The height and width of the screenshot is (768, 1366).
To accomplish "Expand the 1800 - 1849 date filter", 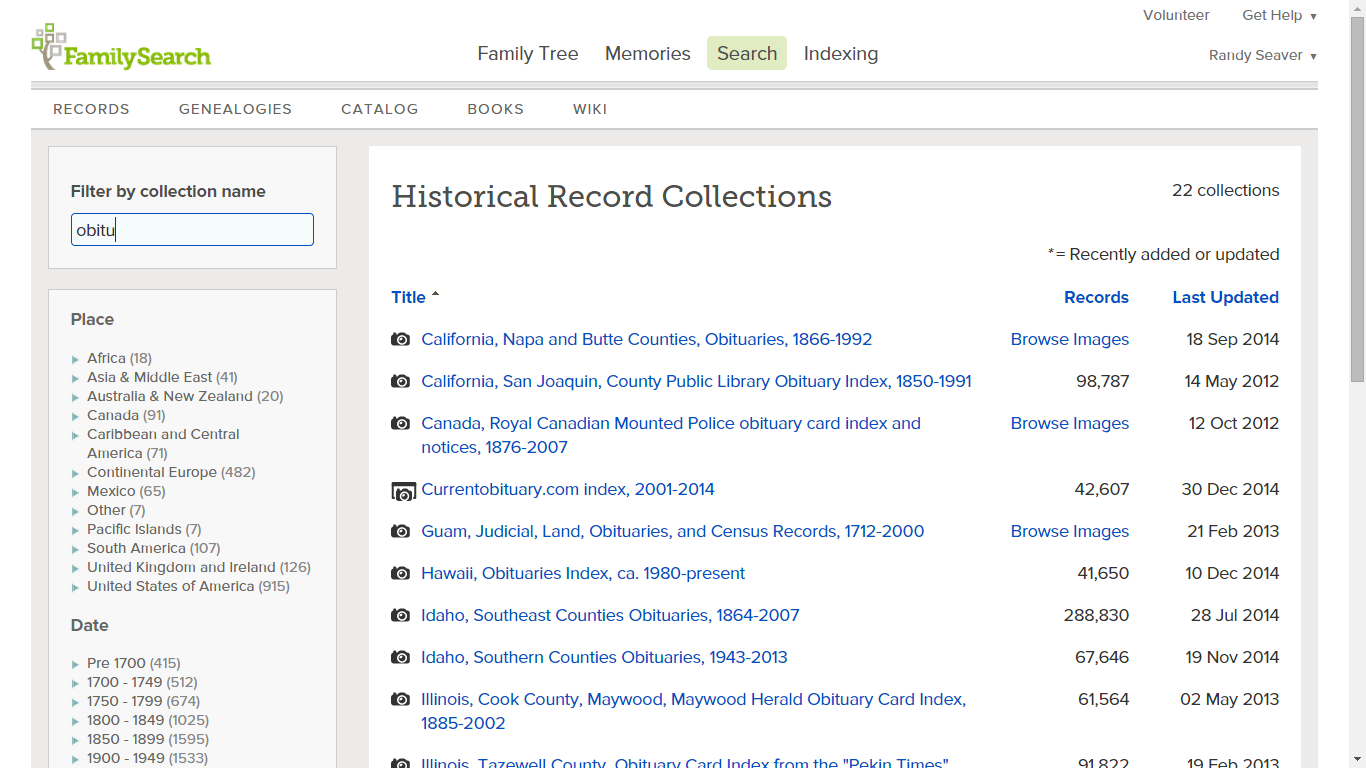I will 76,721.
